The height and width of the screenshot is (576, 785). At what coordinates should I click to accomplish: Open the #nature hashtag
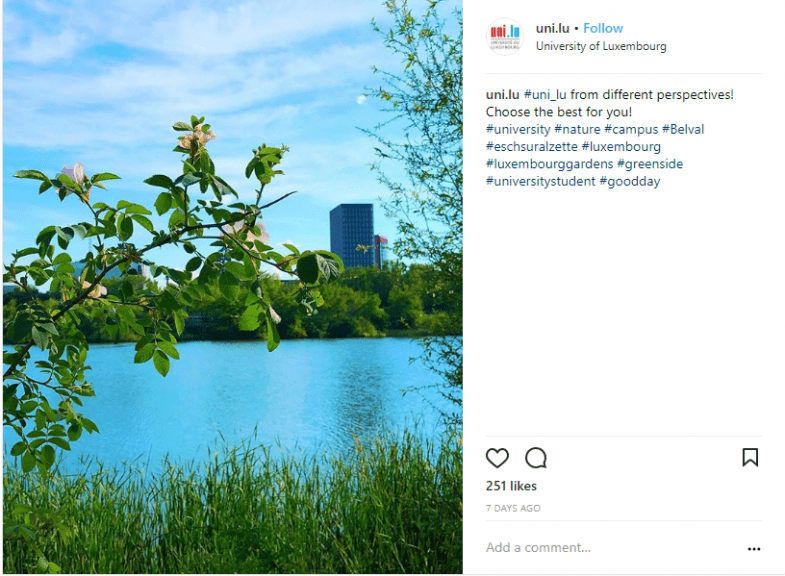tap(577, 129)
